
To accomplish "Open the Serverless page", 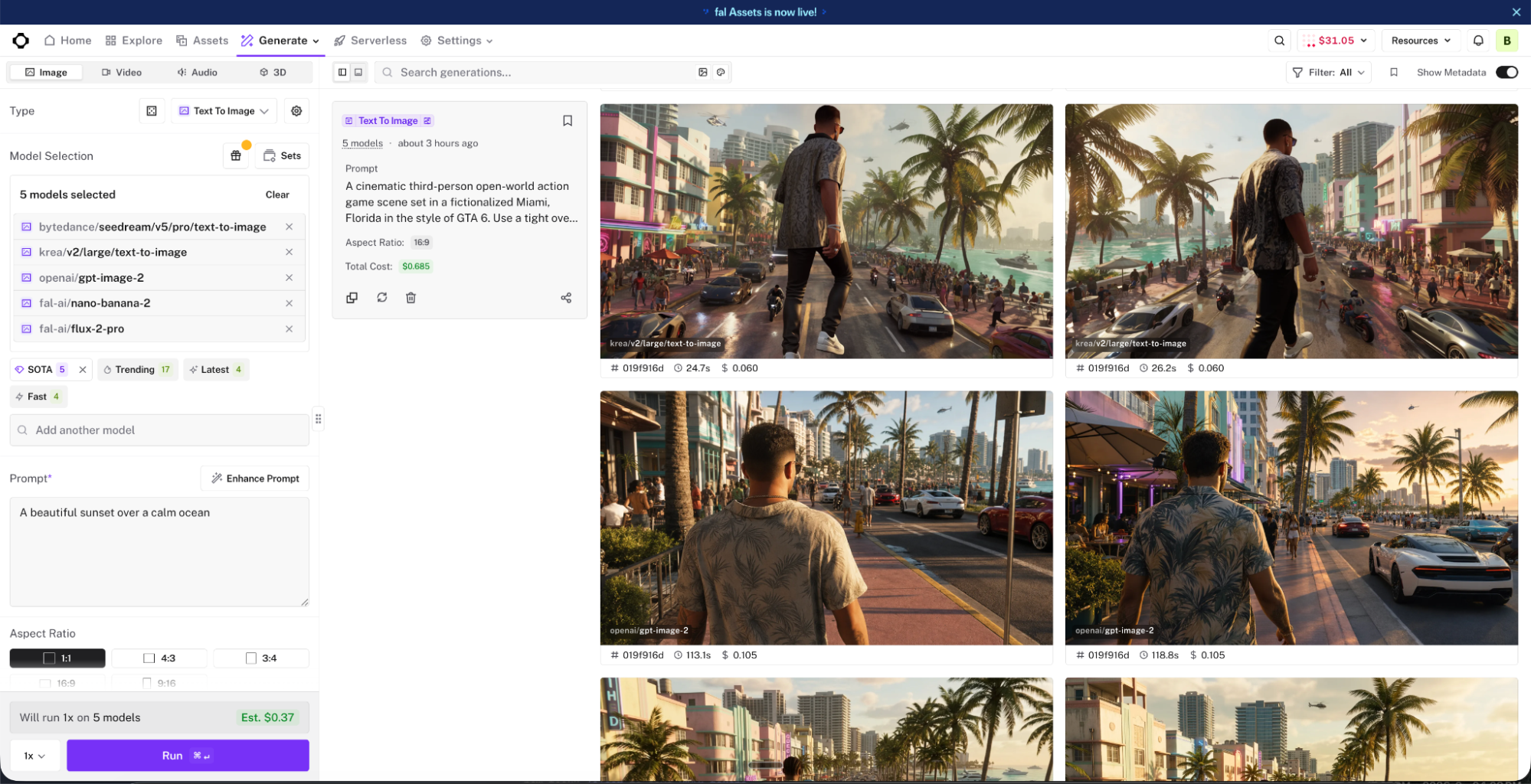I will click(371, 41).
